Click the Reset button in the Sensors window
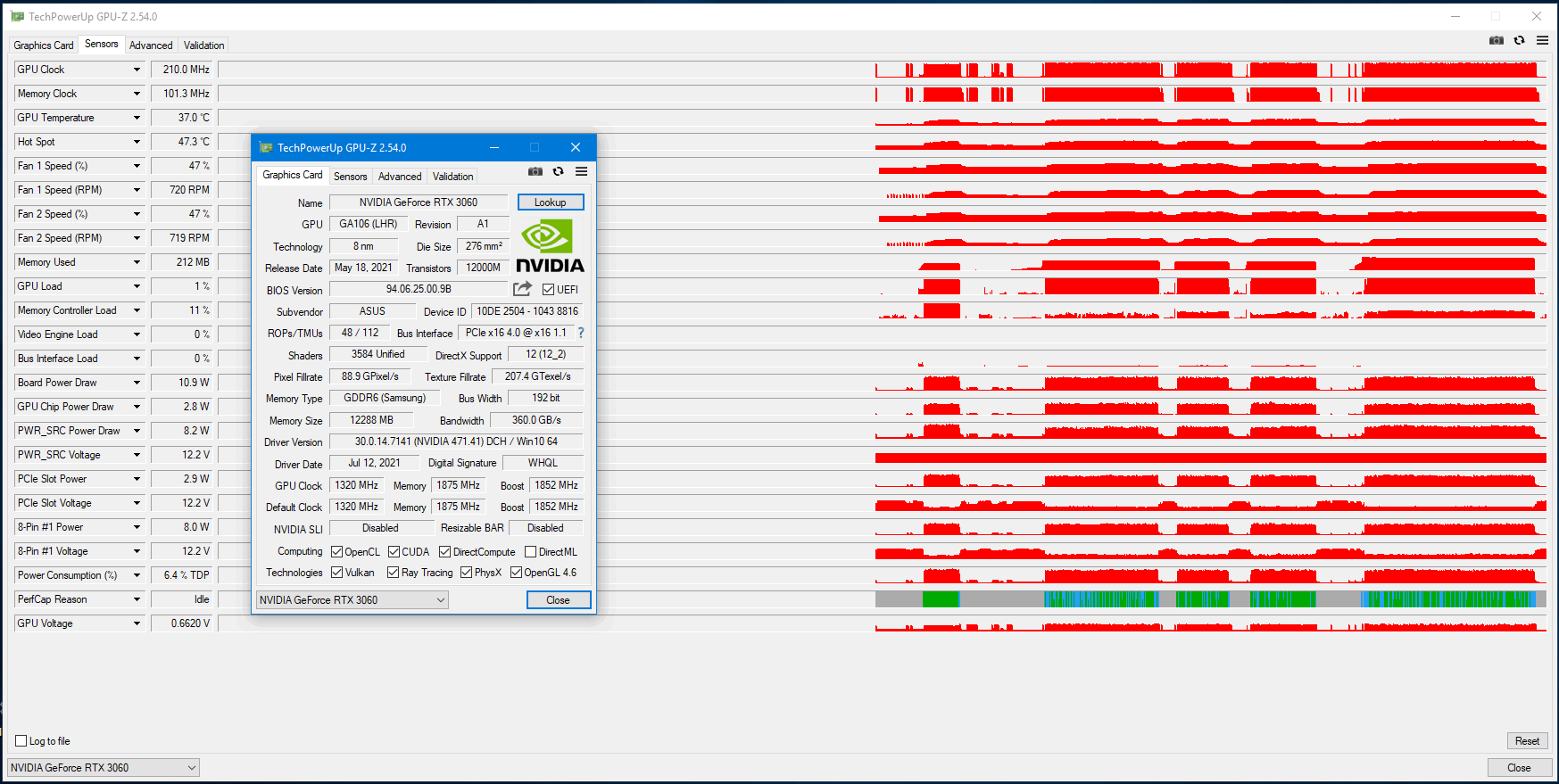The height and width of the screenshot is (784, 1559). point(1528,741)
